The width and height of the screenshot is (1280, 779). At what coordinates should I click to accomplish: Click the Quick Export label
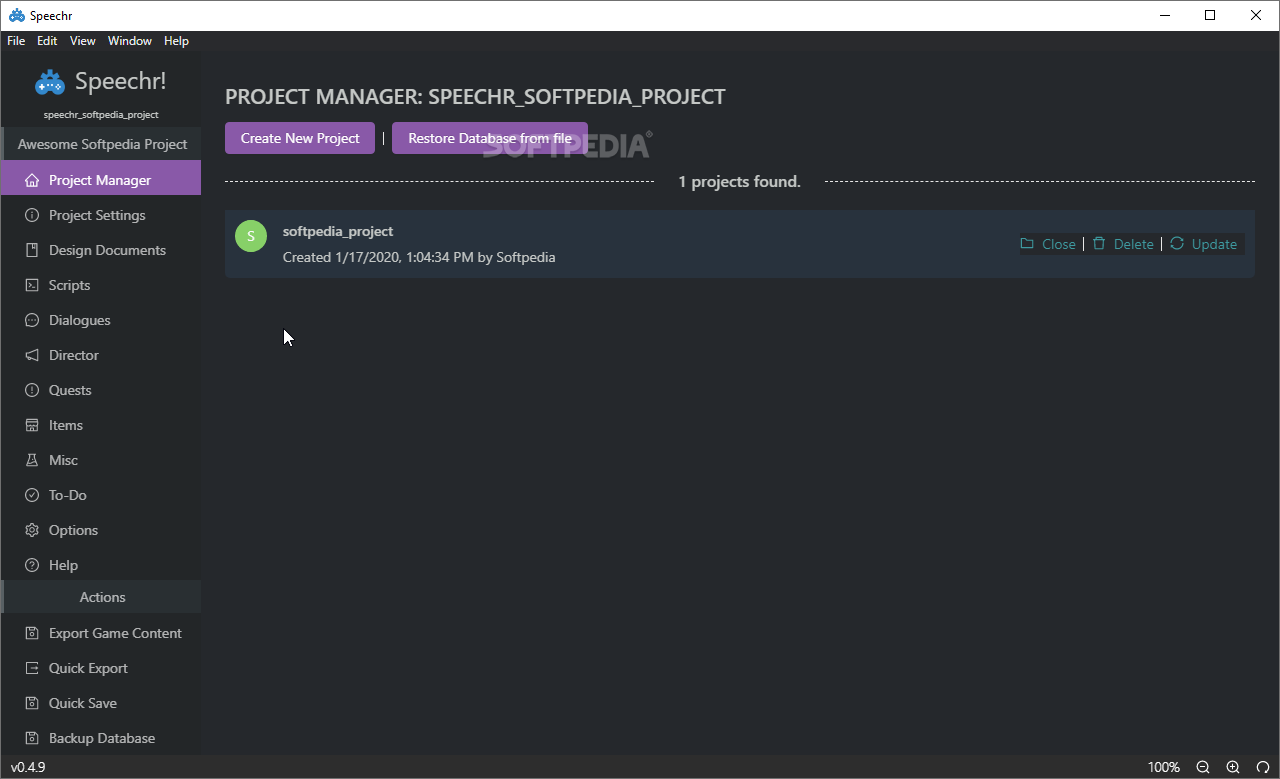click(88, 668)
